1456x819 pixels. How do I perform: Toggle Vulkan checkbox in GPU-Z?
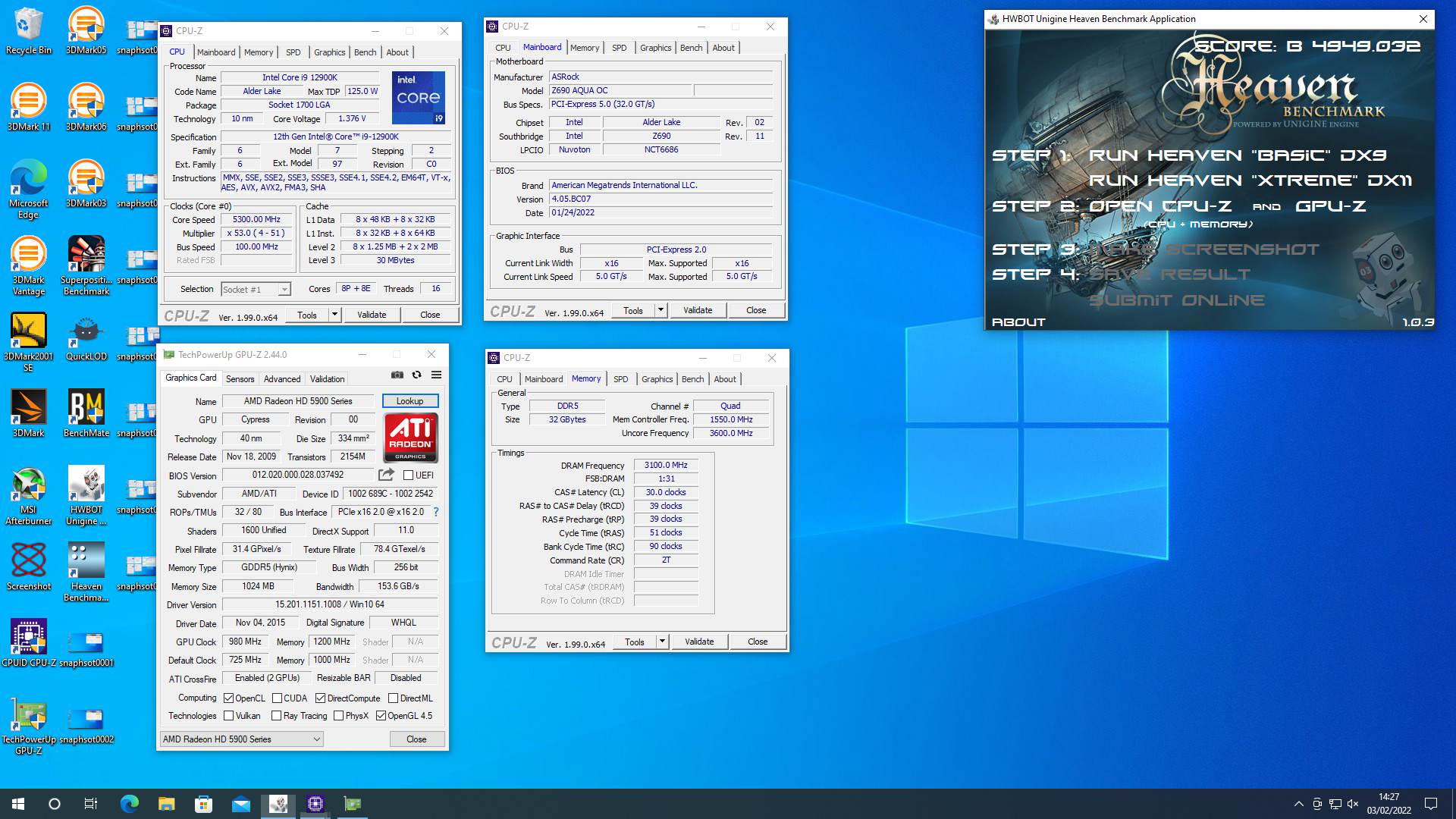(228, 716)
